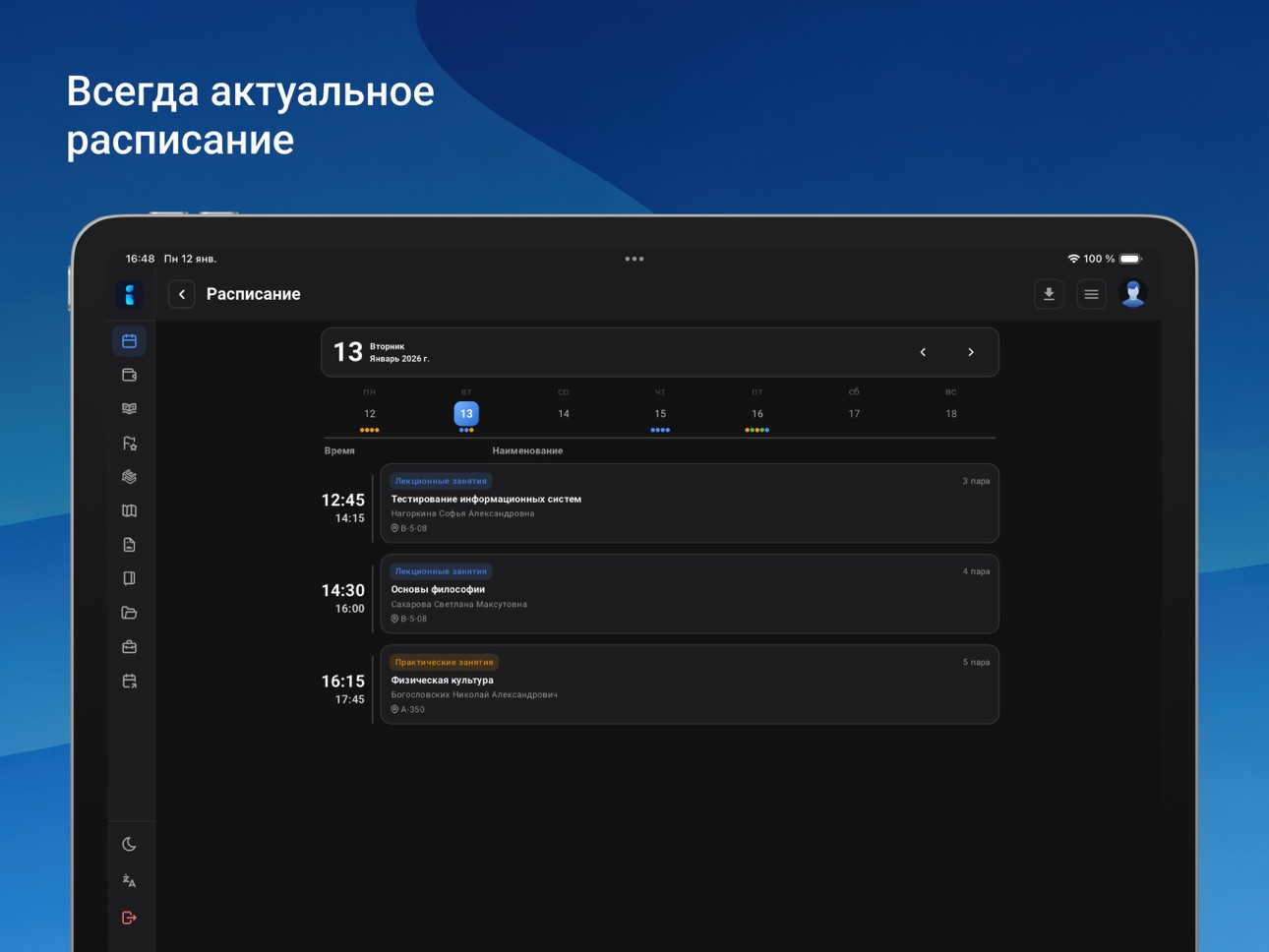Open the Тестирование информационных систем lesson card
Image resolution: width=1269 pixels, height=952 pixels.
click(690, 504)
